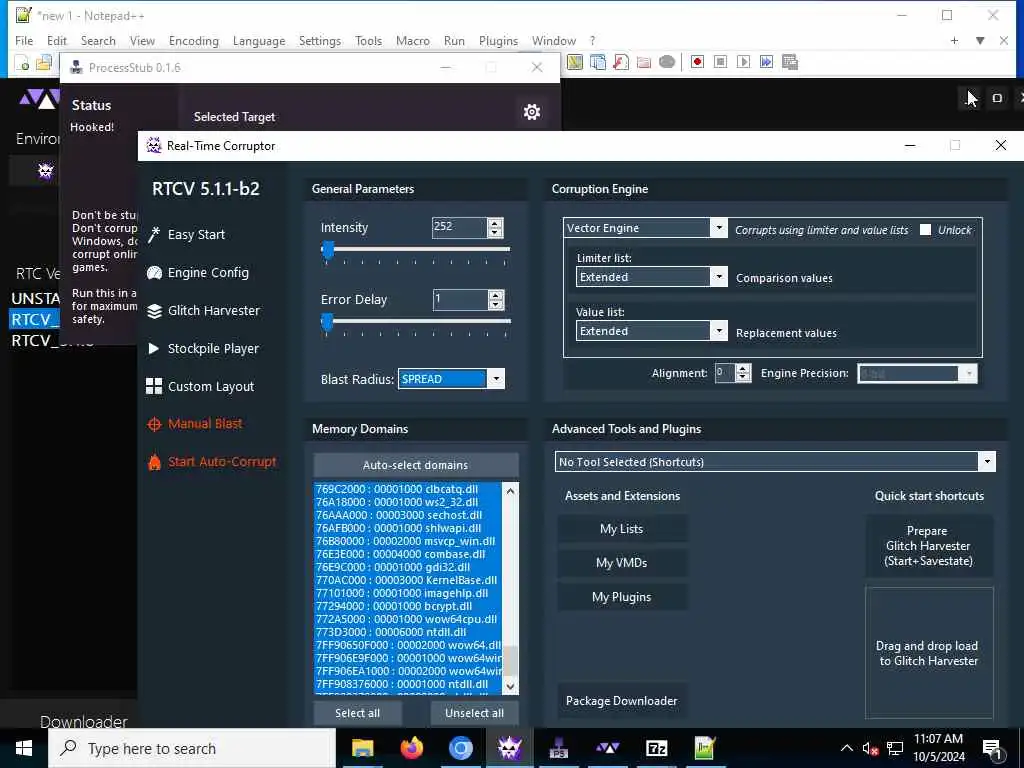The image size is (1024, 768).
Task: Click Error Delay slider handle
Action: coord(327,322)
